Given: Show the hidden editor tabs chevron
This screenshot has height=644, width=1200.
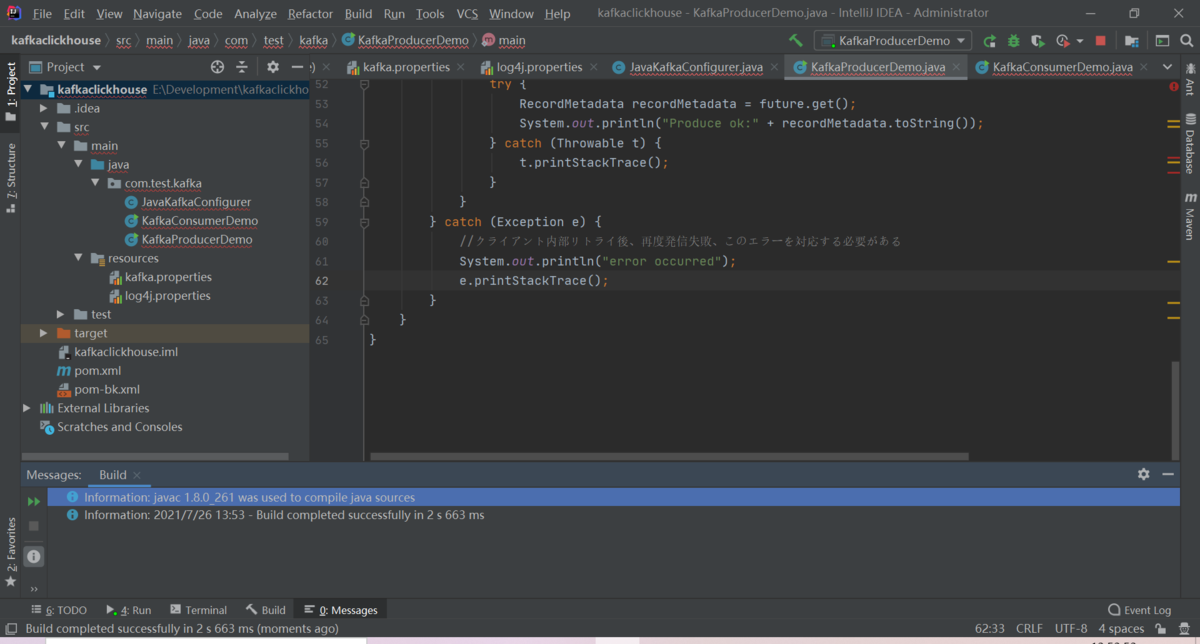Looking at the screenshot, I should coord(1167,67).
